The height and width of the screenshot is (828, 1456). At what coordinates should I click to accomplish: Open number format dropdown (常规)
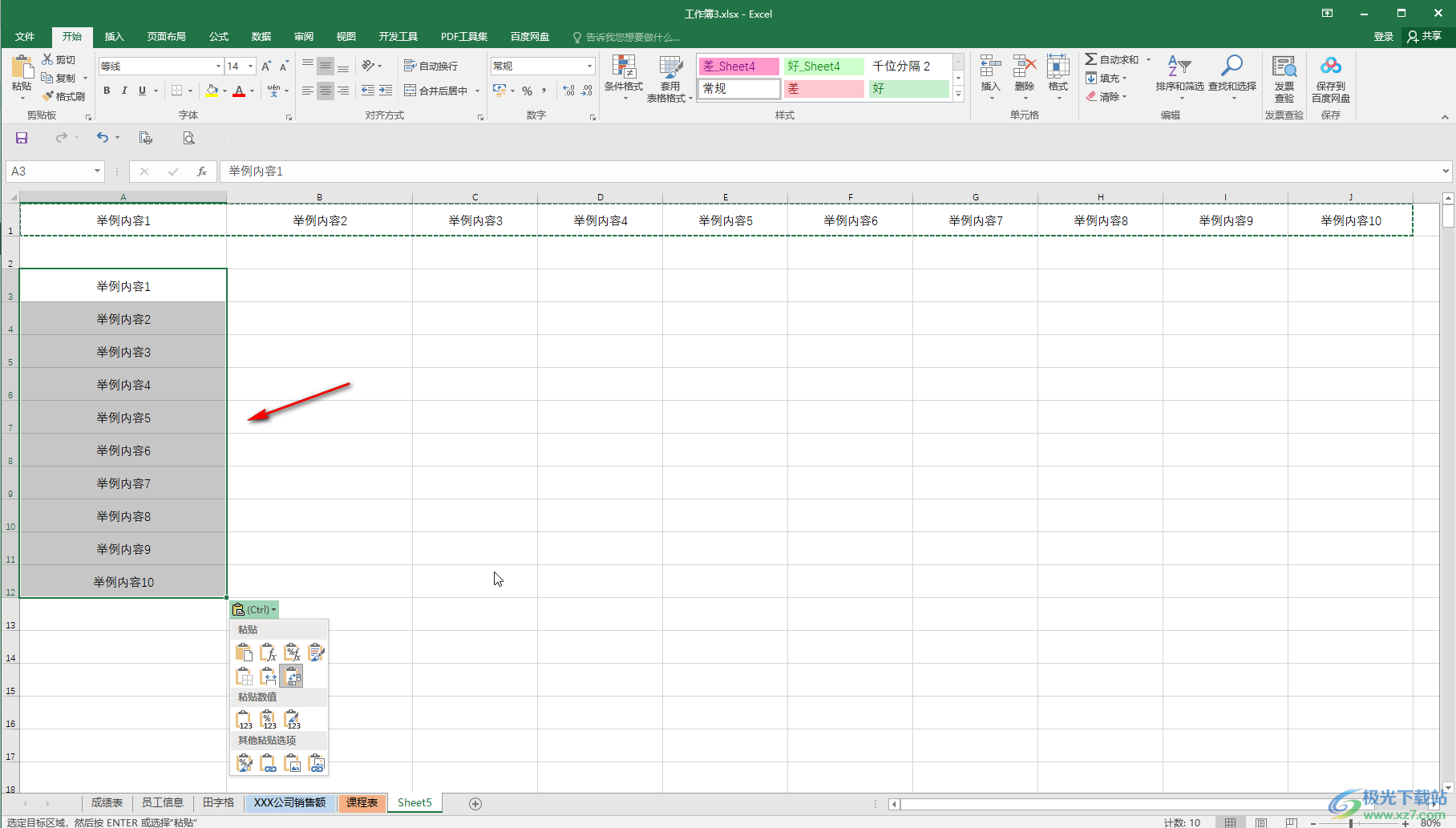click(x=590, y=66)
